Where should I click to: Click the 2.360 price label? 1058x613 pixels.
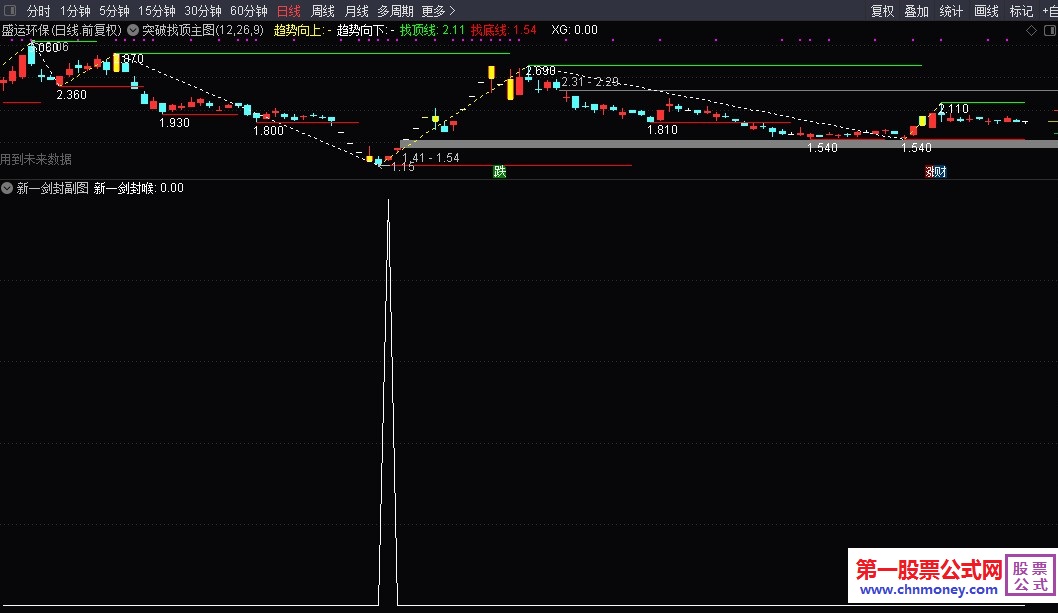[x=72, y=95]
